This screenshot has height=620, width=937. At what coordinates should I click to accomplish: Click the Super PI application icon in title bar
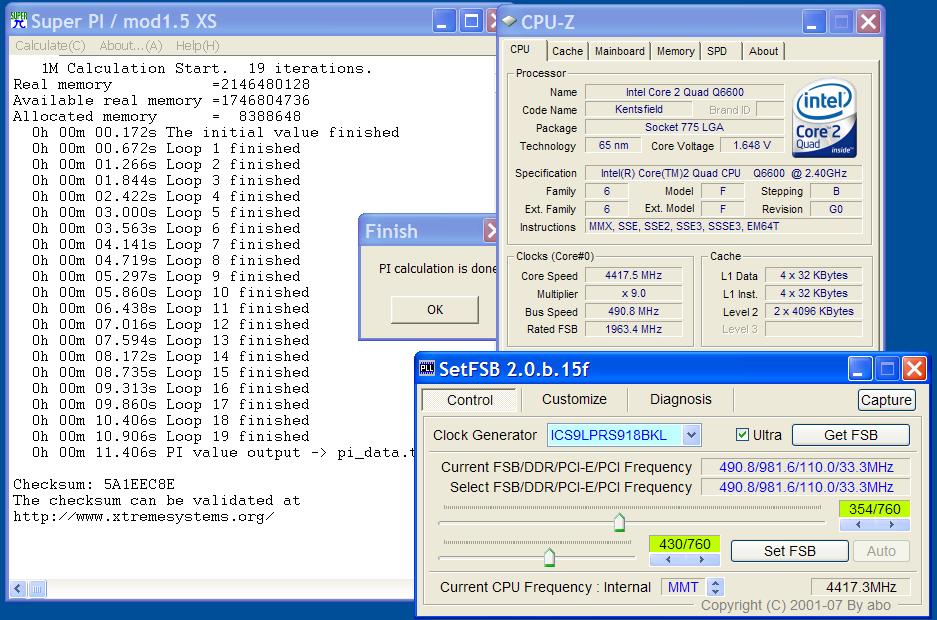[x=19, y=20]
